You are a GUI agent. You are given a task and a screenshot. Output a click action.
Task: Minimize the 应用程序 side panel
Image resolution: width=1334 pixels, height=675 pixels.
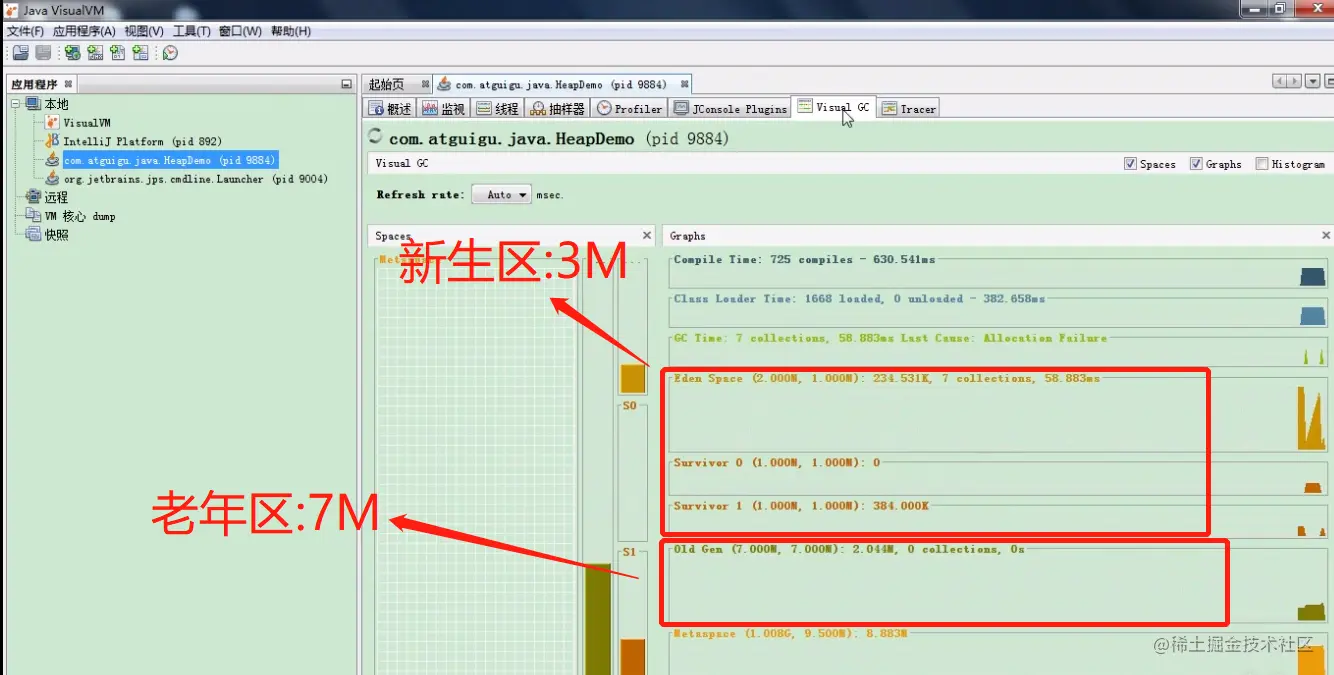pyautogui.click(x=346, y=85)
